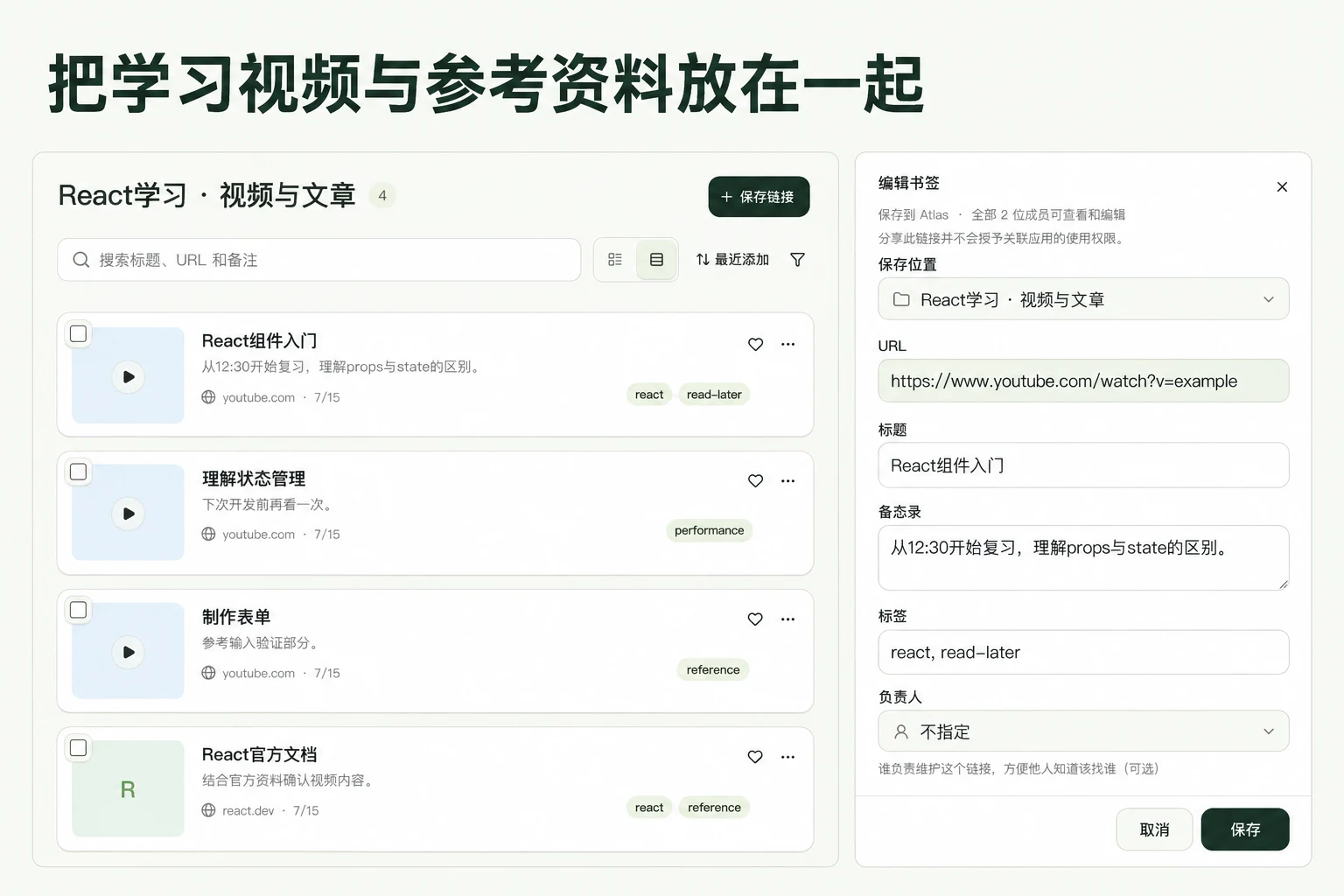
Task: Click the 保存链接 button
Action: point(759,197)
